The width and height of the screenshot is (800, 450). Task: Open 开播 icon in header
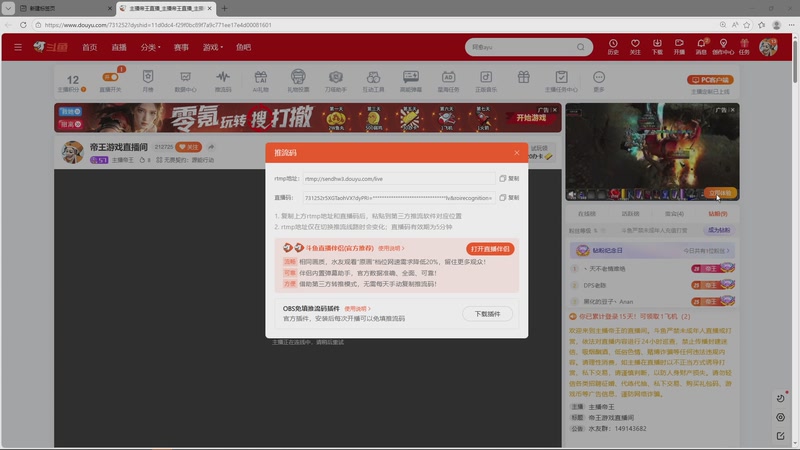(x=679, y=47)
